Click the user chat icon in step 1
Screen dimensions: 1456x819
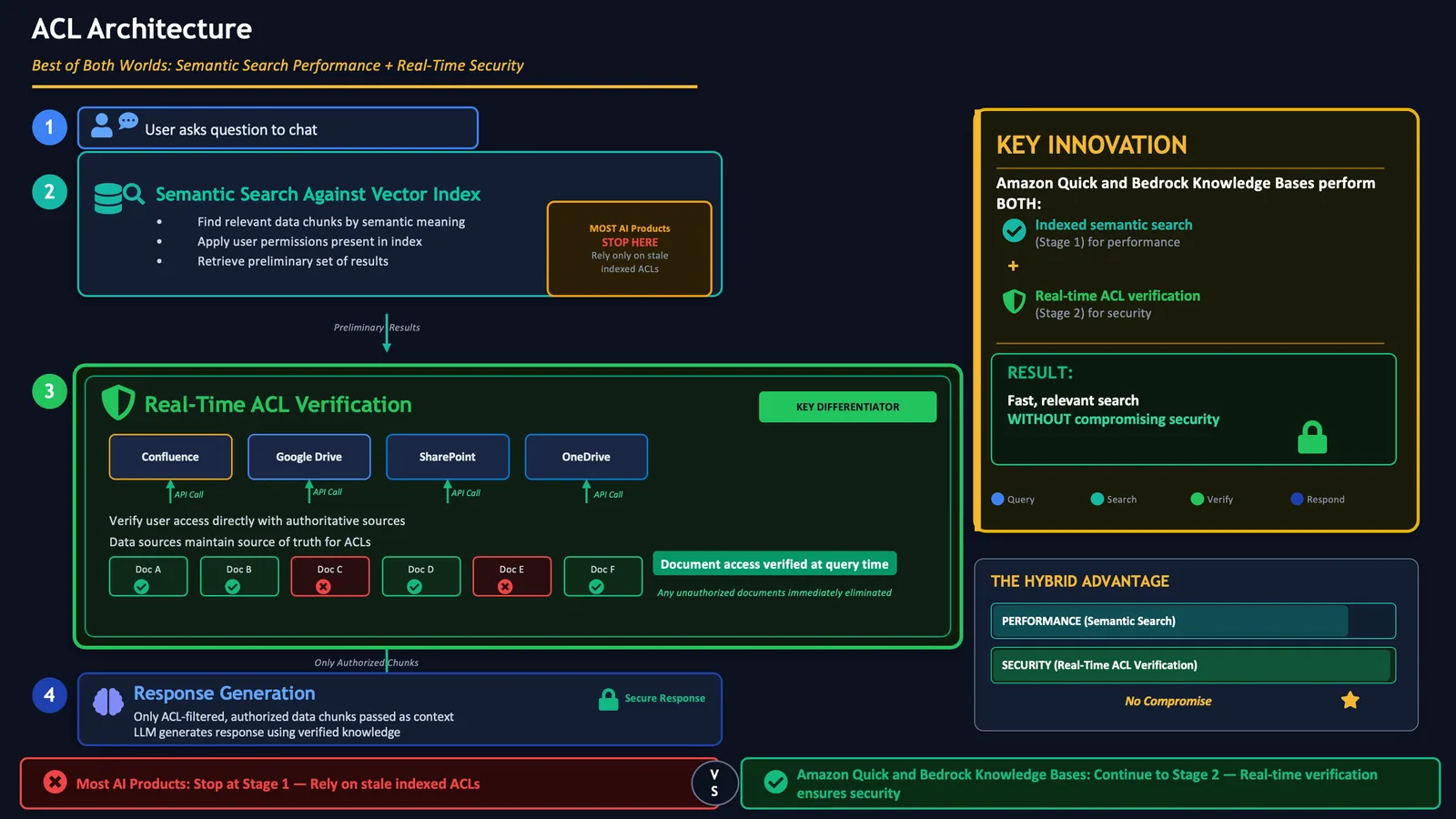[x=115, y=125]
